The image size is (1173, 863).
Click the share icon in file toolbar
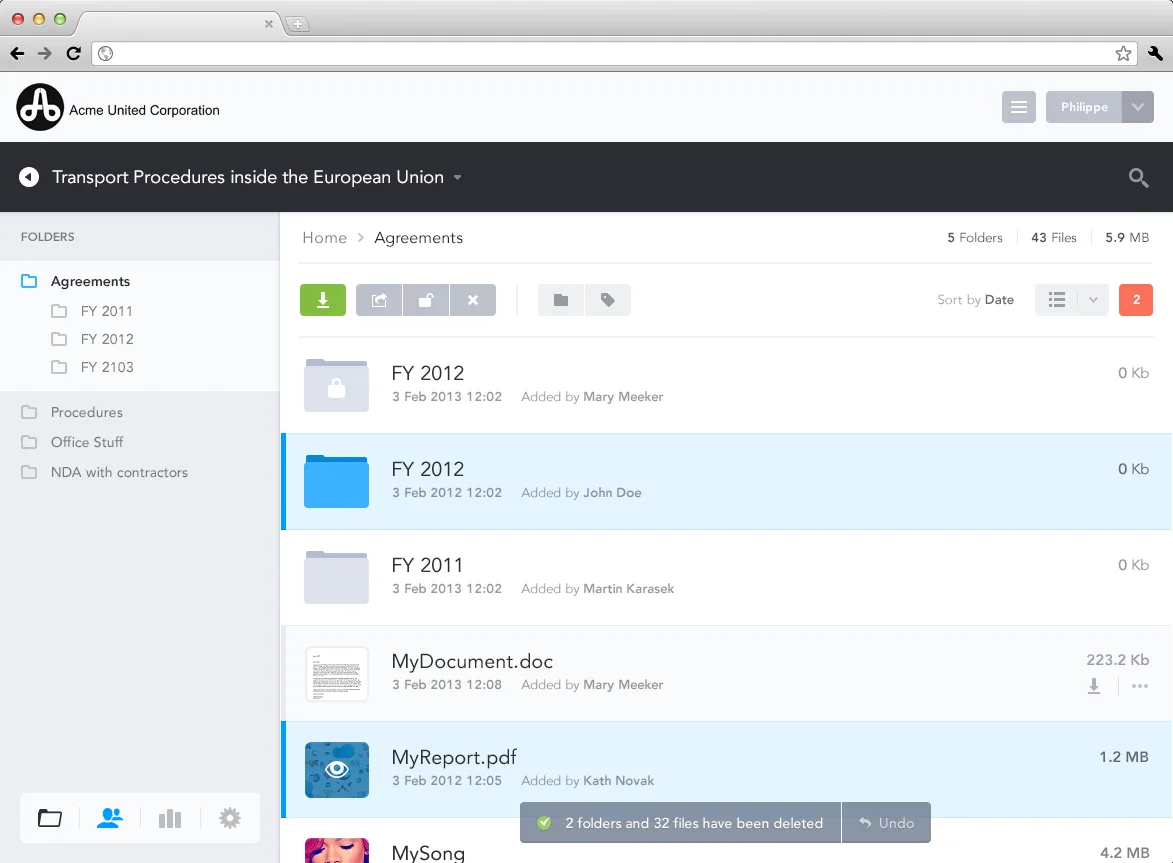(x=379, y=300)
